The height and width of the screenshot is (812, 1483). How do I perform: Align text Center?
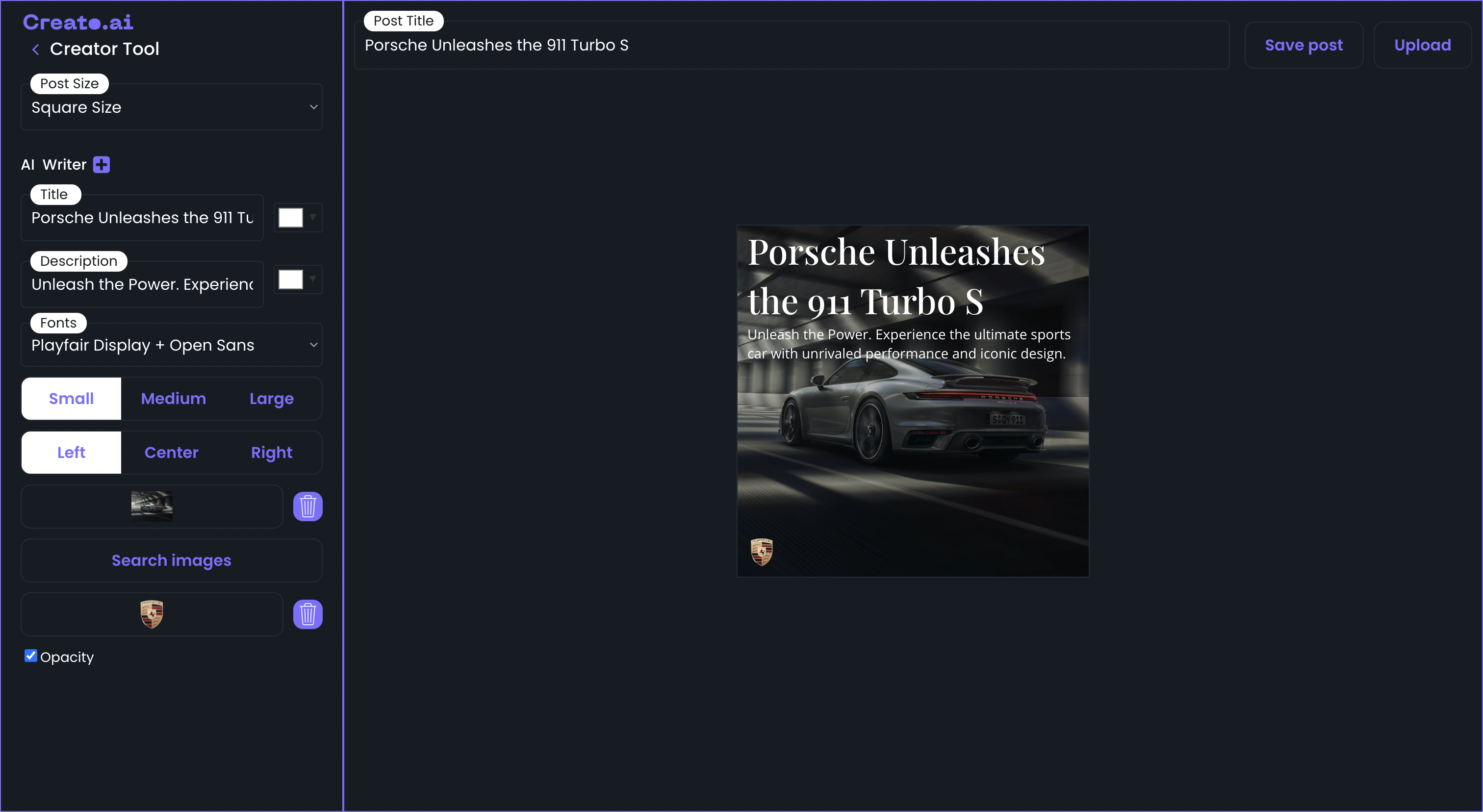(x=172, y=452)
